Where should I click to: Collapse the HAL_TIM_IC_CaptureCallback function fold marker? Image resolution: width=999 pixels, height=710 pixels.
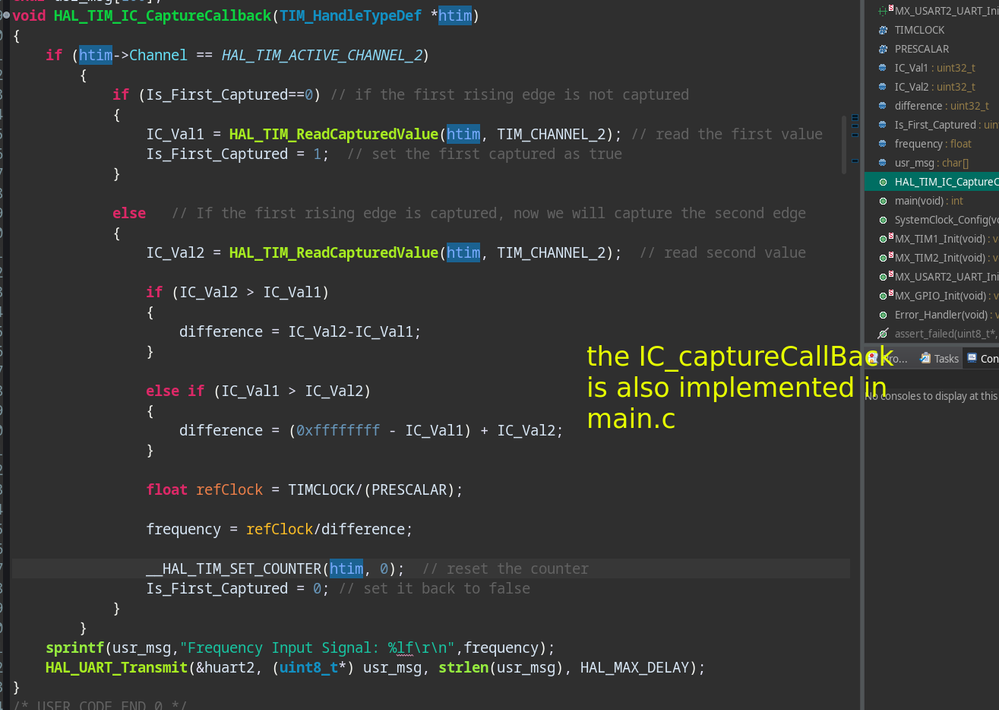(x=5, y=15)
